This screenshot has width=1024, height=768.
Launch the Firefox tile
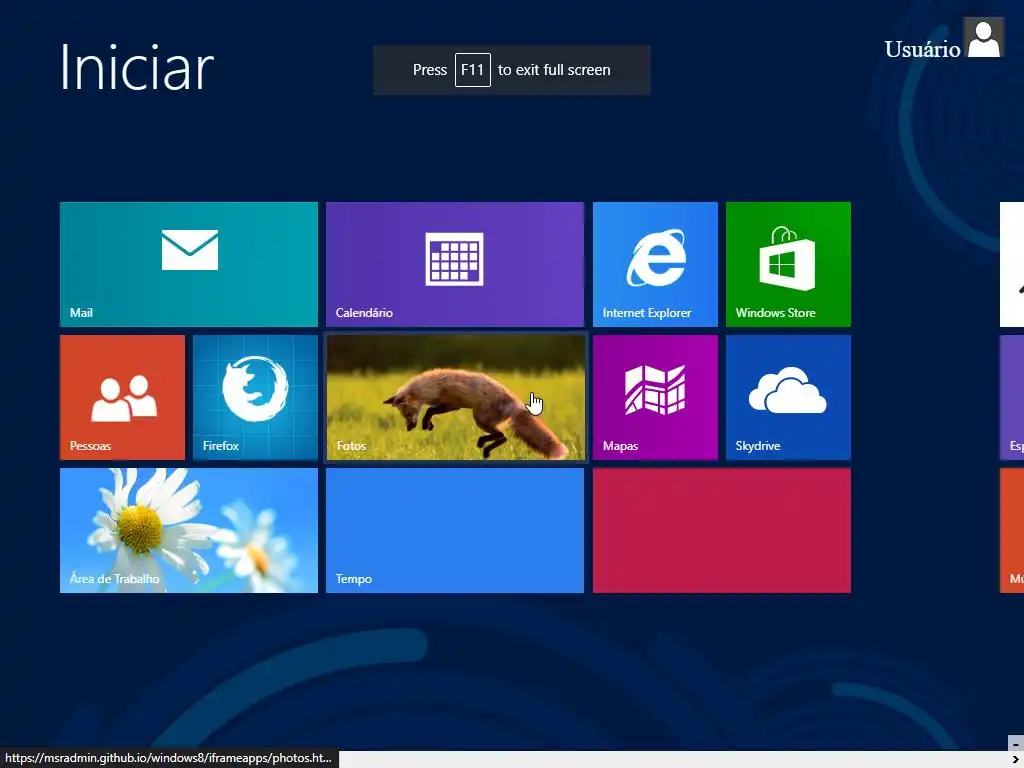click(x=255, y=398)
